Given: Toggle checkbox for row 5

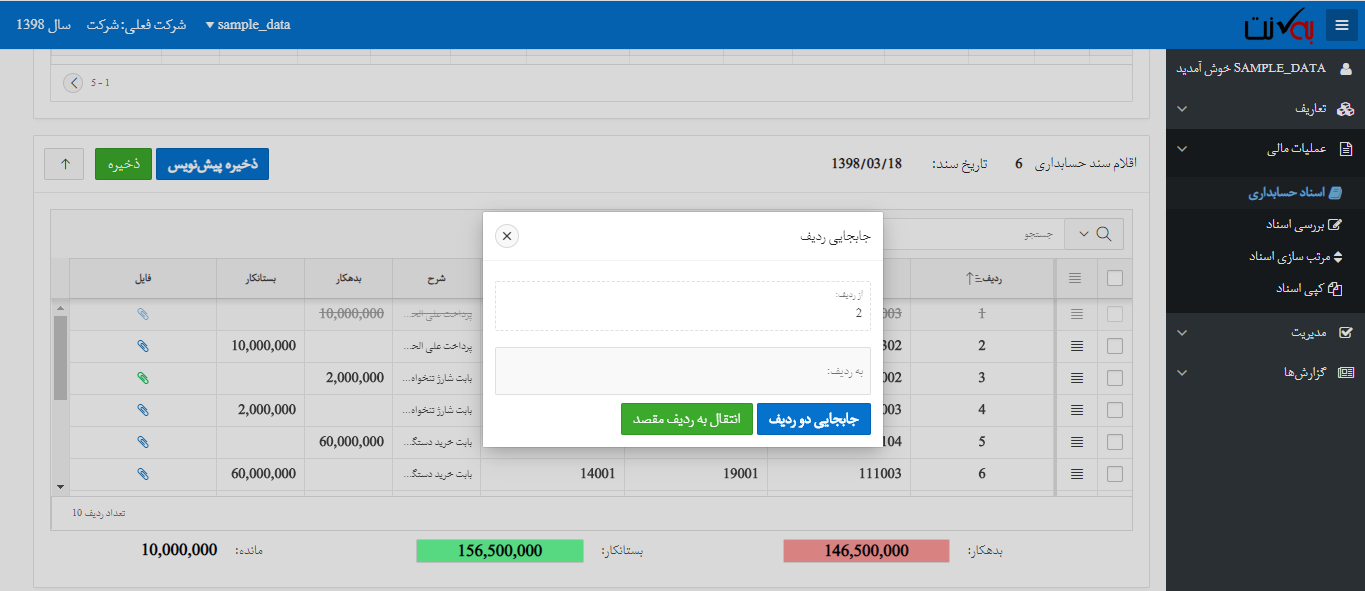Looking at the screenshot, I should (x=1115, y=442).
